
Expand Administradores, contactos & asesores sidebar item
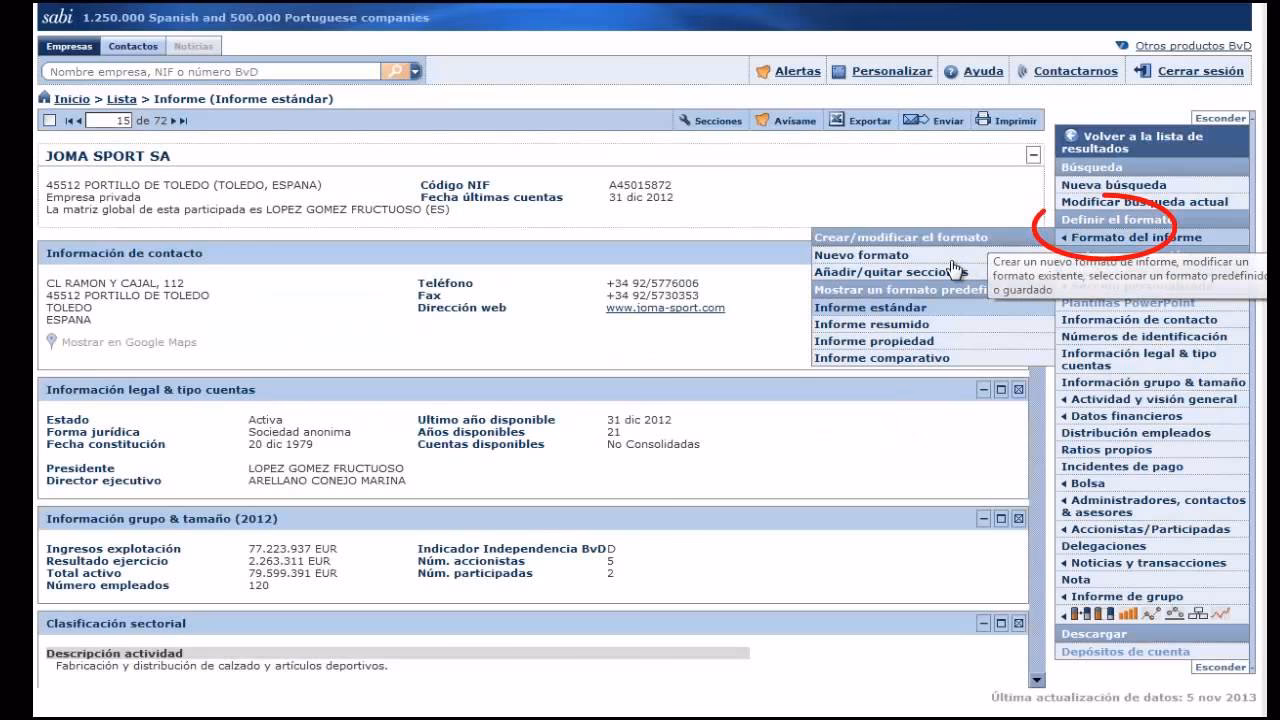tap(1153, 507)
